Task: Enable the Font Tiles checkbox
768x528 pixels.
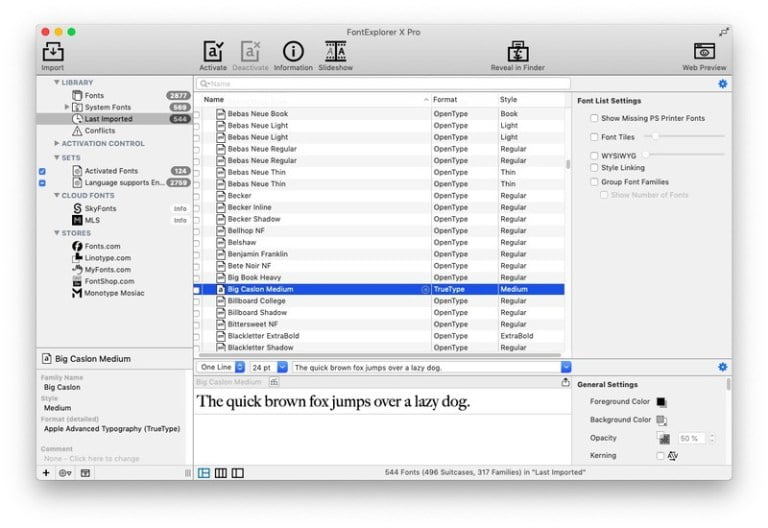Action: coord(594,137)
